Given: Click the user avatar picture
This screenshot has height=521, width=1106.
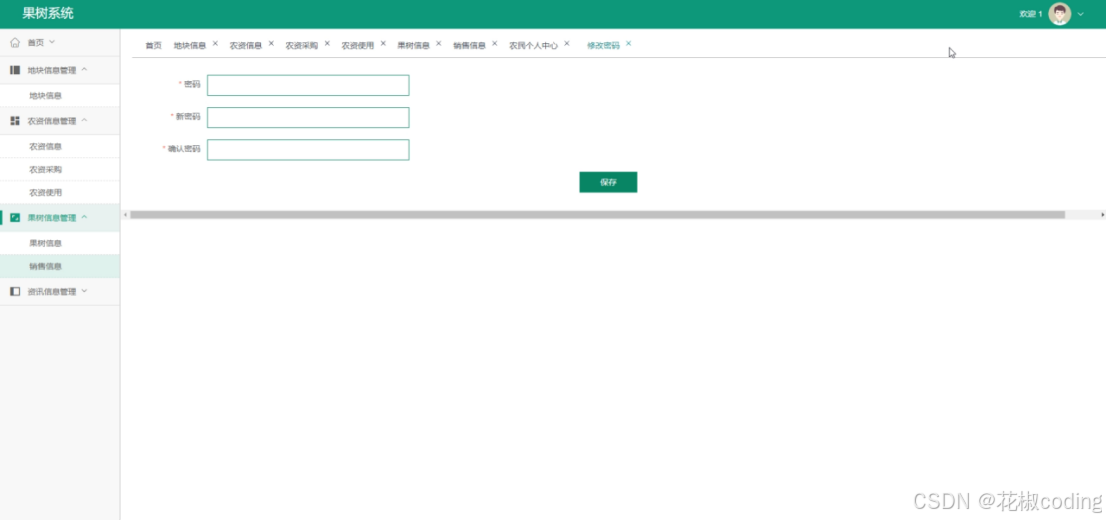Looking at the screenshot, I should [x=1059, y=14].
